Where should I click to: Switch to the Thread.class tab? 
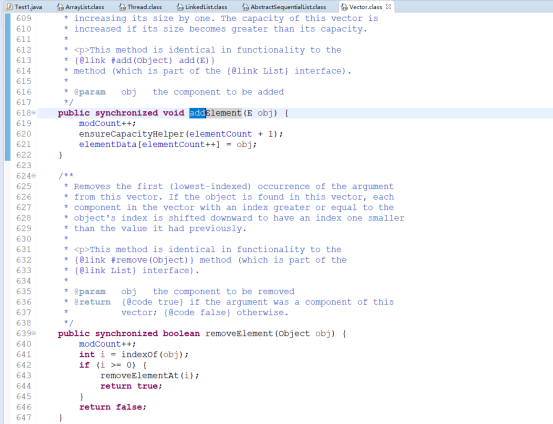coord(140,7)
